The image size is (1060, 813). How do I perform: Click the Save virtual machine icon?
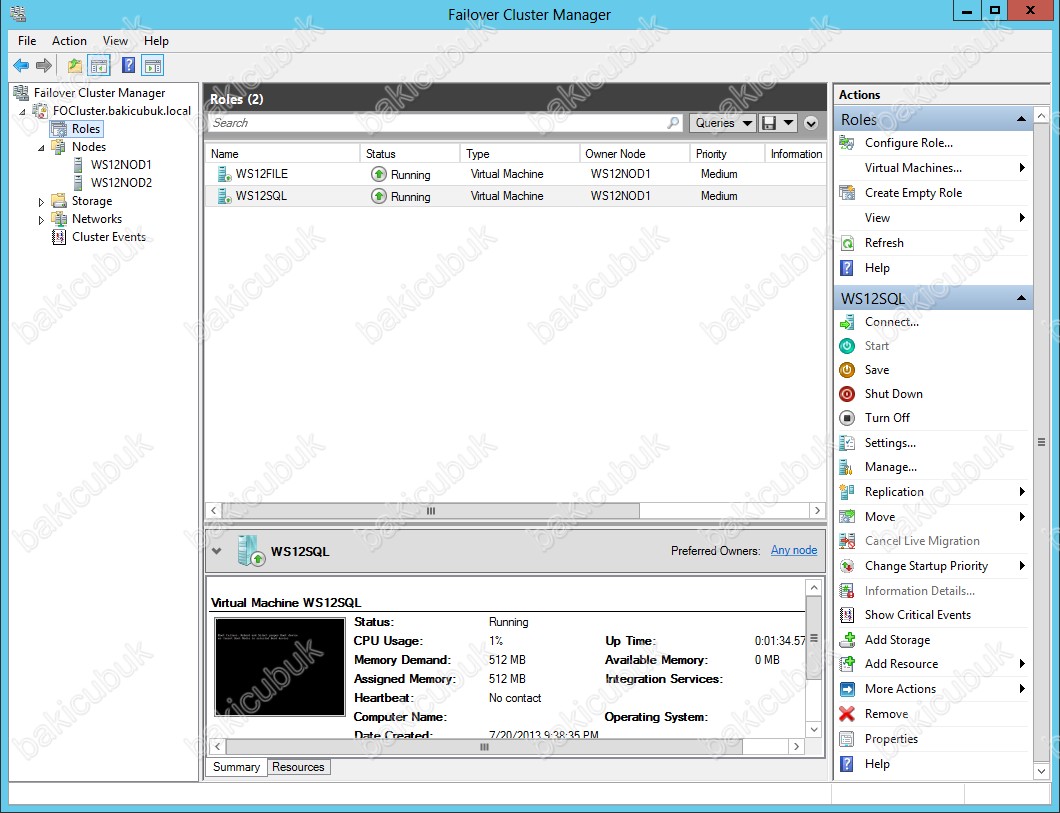(847, 370)
